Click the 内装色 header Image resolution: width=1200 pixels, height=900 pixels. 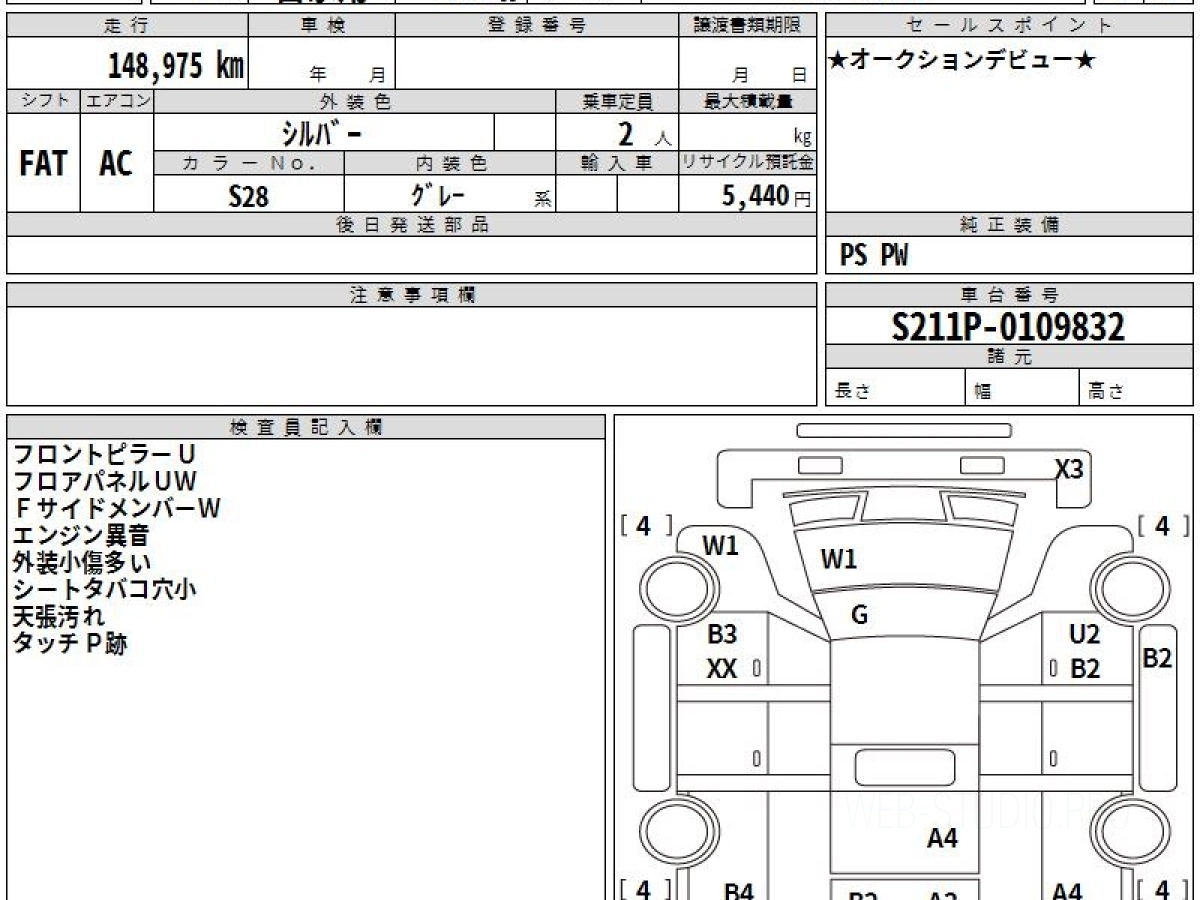[451, 163]
